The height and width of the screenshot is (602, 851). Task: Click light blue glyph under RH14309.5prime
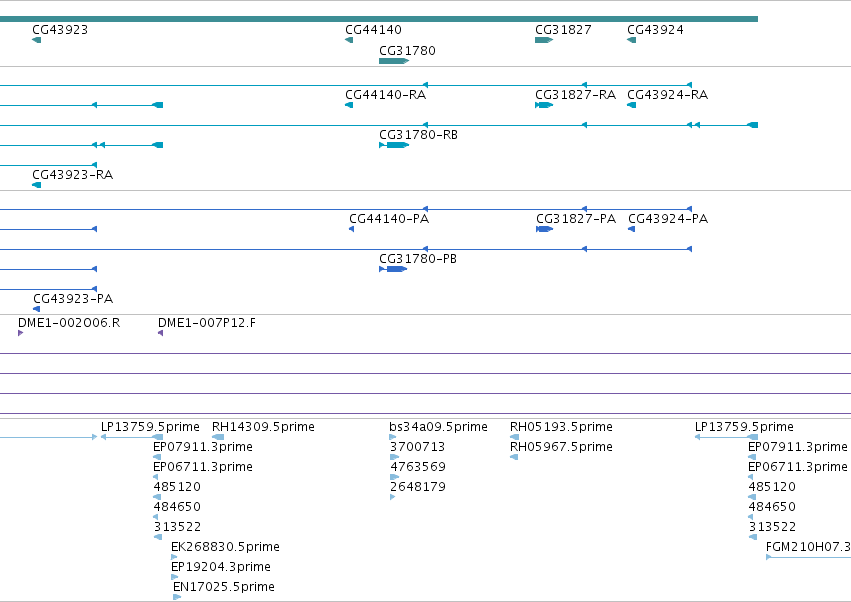(x=218, y=437)
